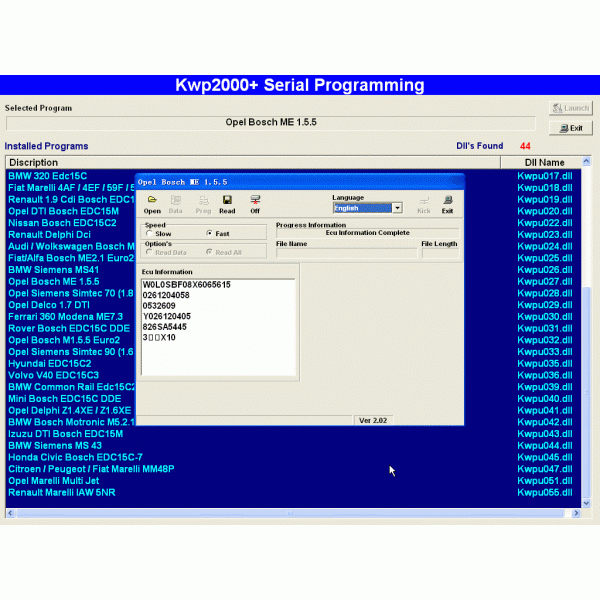Select Rover Bosch EDC15C DDE row
Screen dimensions: 600x600
click(x=69, y=328)
